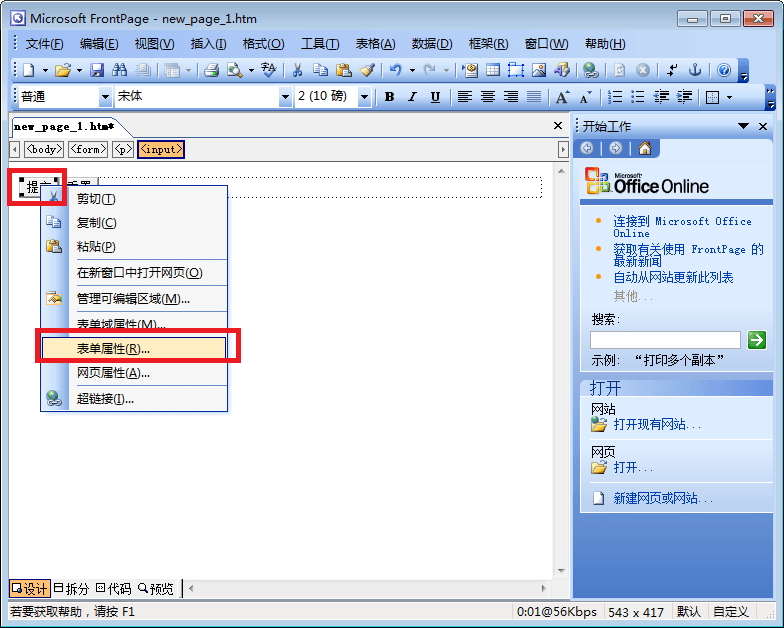The height and width of the screenshot is (628, 784).
Task: Click the Paste clipboard toolbar icon
Action: (x=344, y=70)
